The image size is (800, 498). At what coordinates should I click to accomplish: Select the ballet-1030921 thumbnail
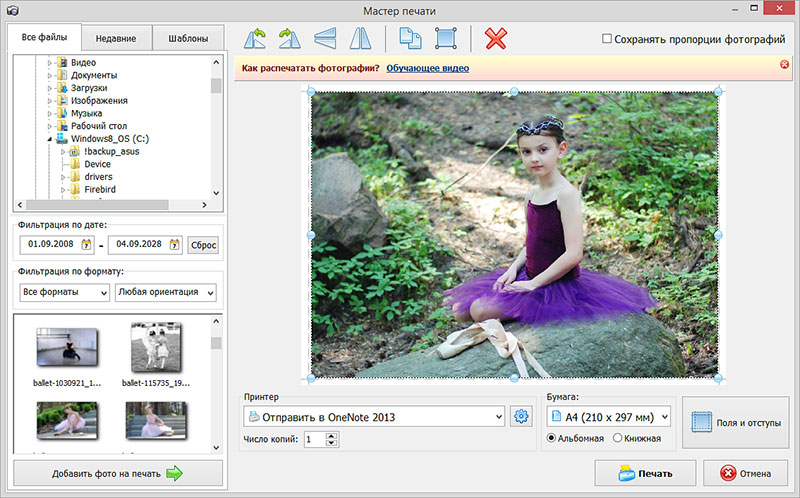click(x=66, y=349)
